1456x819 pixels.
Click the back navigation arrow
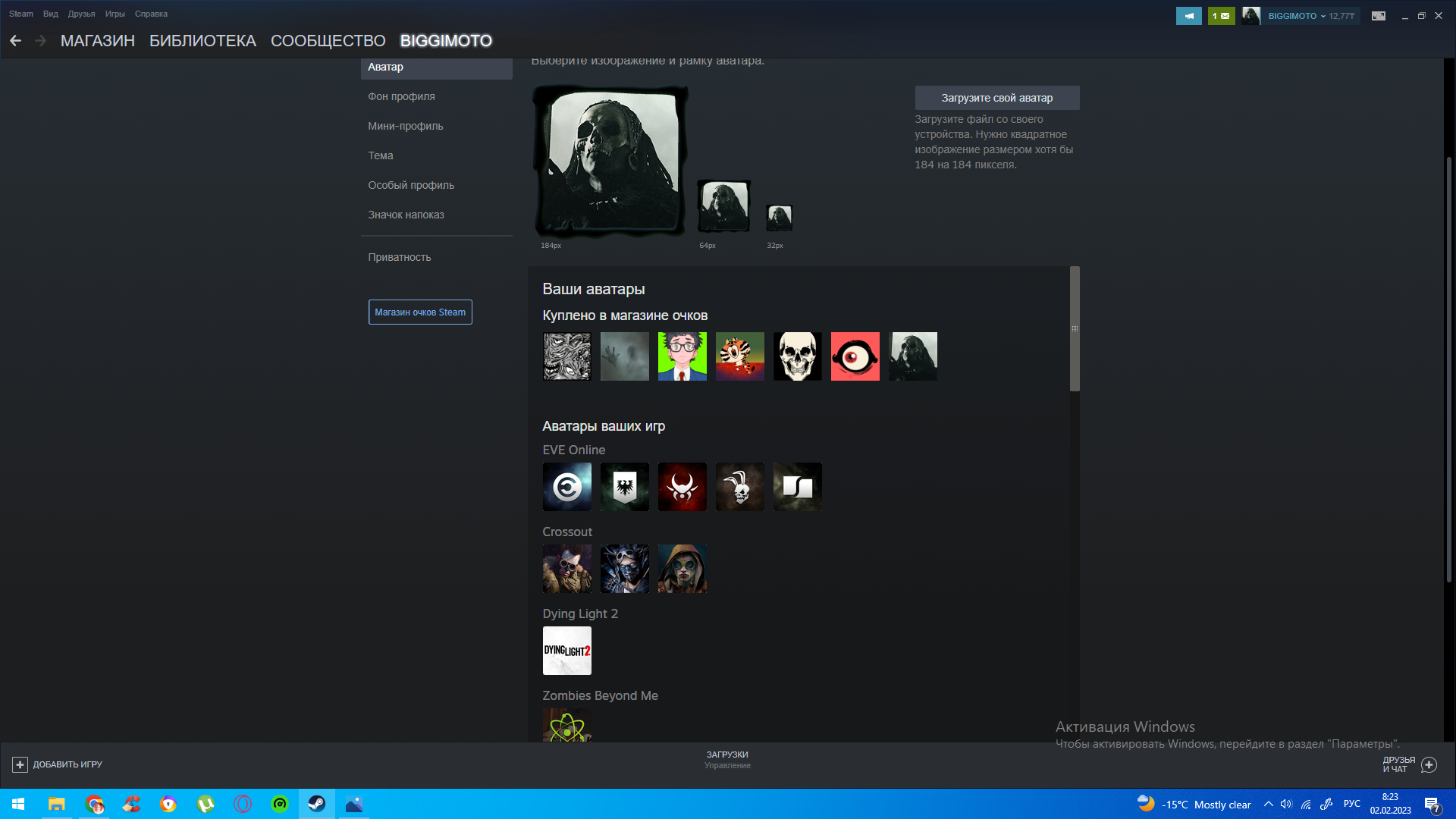[x=15, y=41]
